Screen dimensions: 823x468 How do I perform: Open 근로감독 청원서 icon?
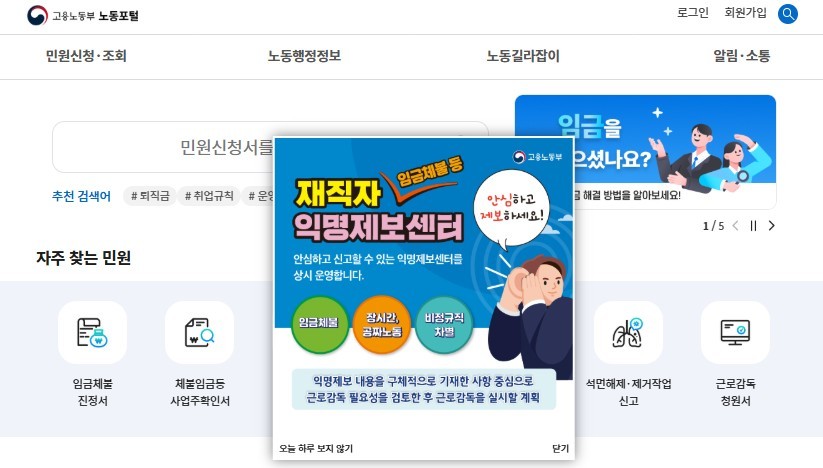tap(735, 333)
